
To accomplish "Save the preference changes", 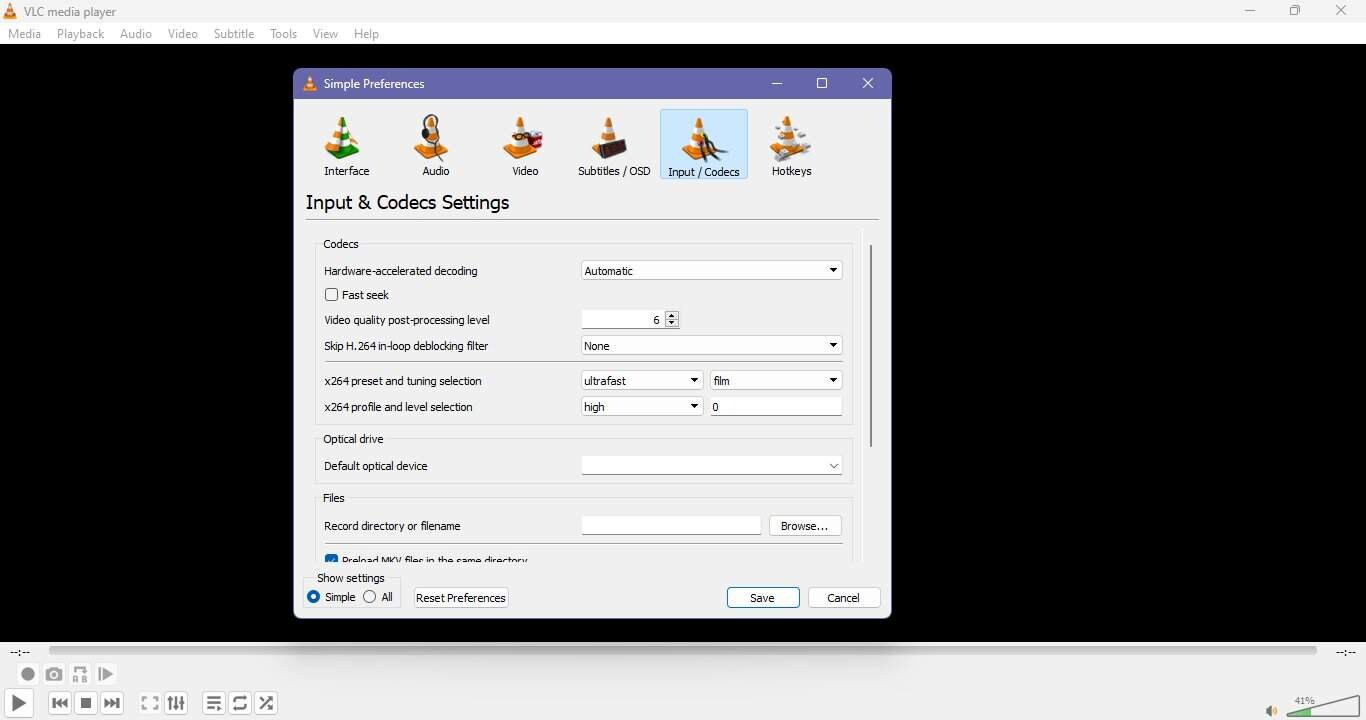I will (x=763, y=597).
